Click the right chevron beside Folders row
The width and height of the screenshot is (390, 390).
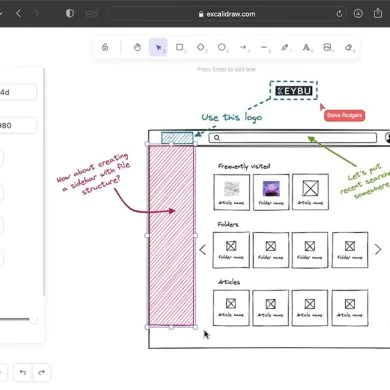pos(378,249)
